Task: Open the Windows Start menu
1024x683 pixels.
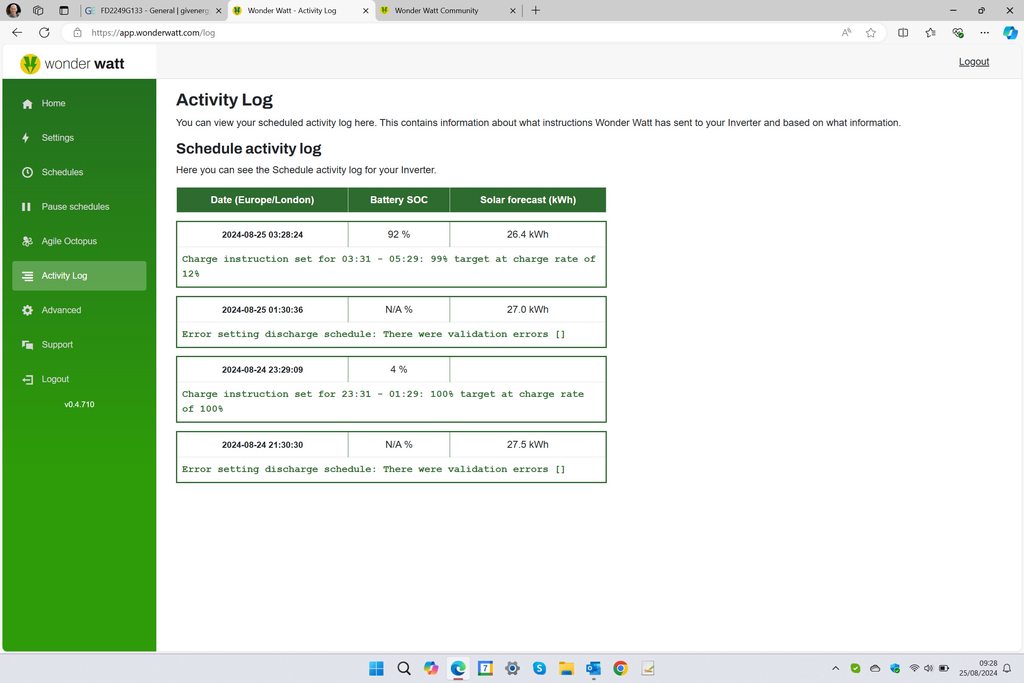Action: [x=377, y=668]
